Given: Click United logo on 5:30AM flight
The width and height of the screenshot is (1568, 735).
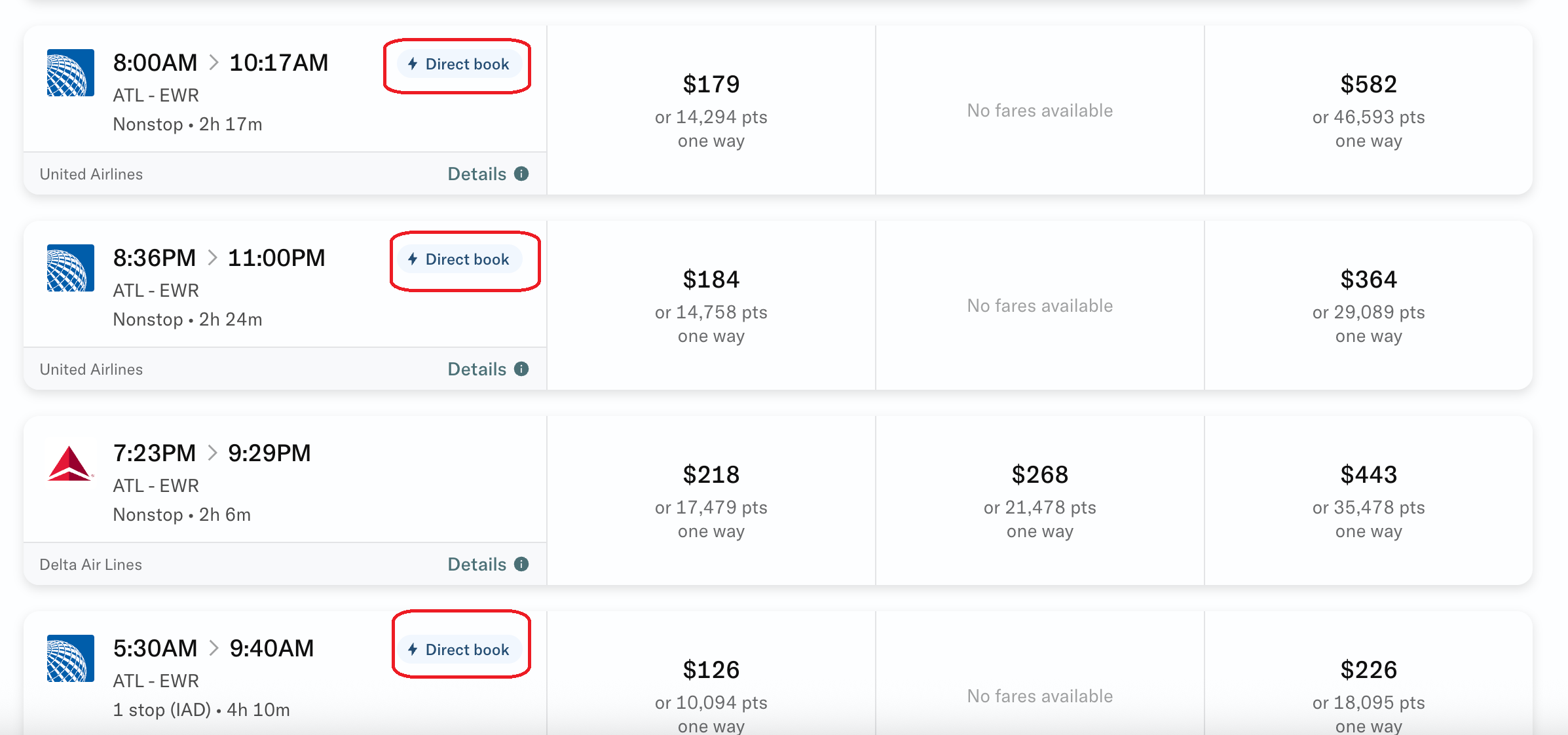Looking at the screenshot, I should [71, 658].
